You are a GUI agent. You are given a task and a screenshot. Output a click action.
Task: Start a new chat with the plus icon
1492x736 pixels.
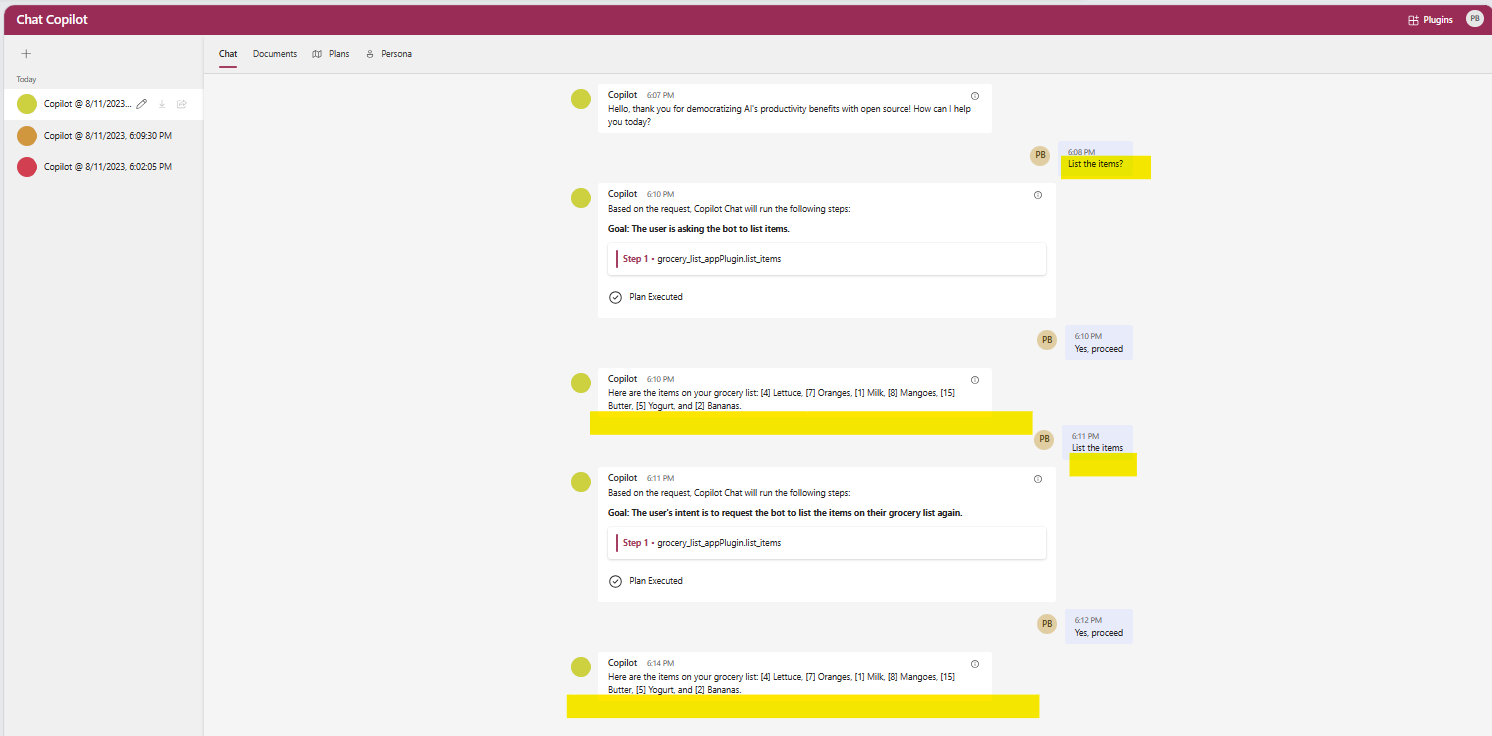[26, 53]
